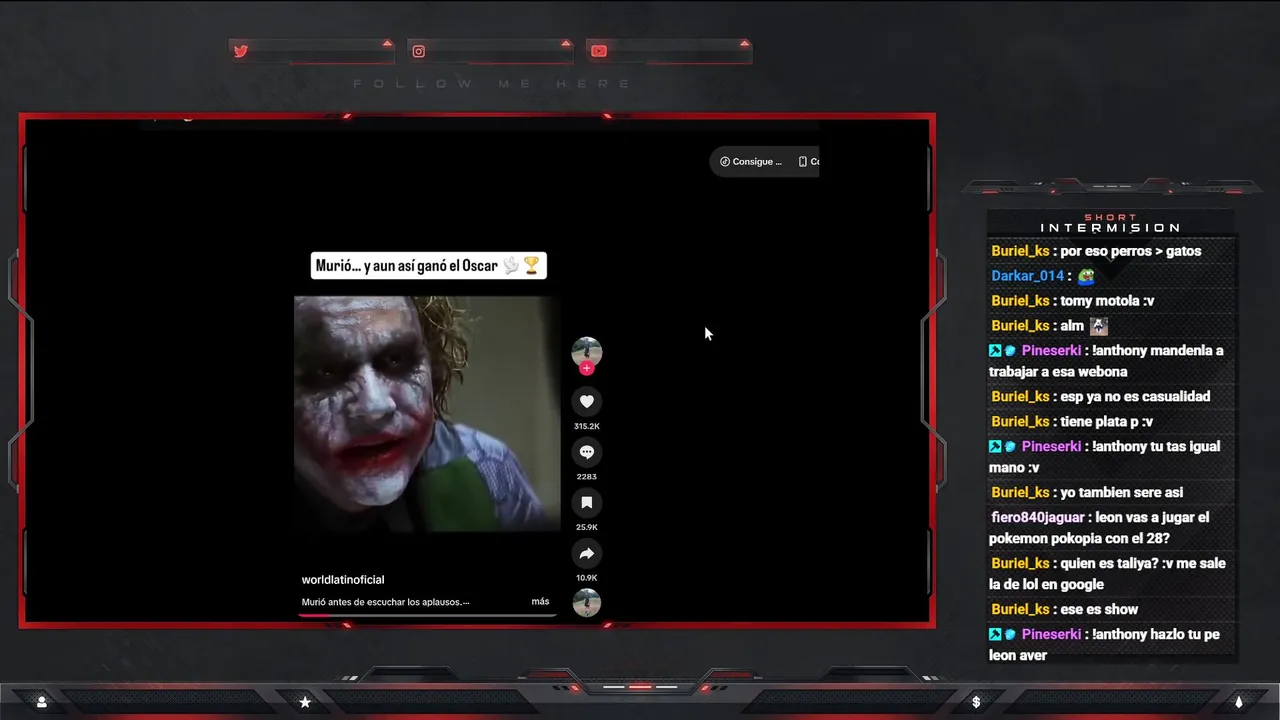The image size is (1280, 720).
Task: Click the 'Murió... y aun así ganó el Oscar' caption
Action: pos(428,266)
